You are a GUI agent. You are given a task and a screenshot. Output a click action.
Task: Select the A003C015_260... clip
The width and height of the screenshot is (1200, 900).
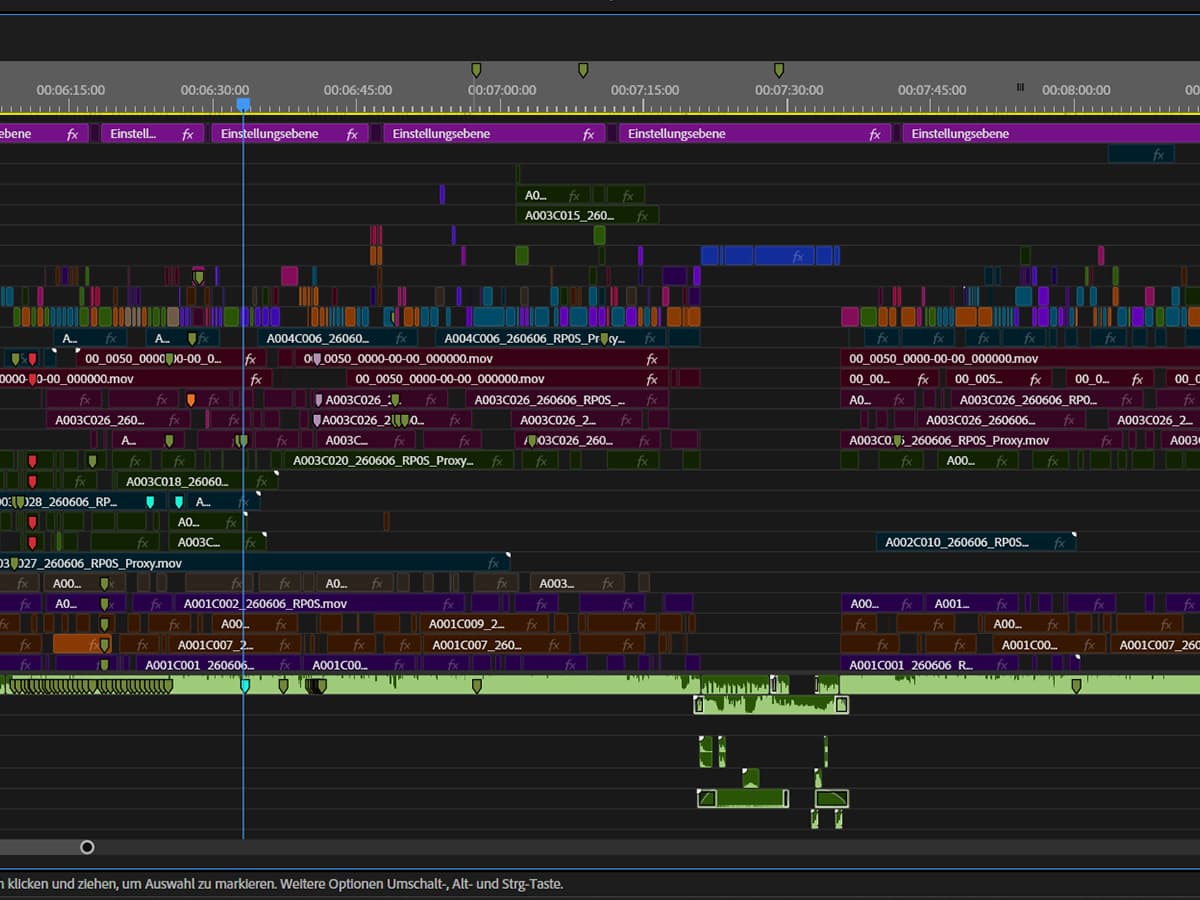coord(587,215)
